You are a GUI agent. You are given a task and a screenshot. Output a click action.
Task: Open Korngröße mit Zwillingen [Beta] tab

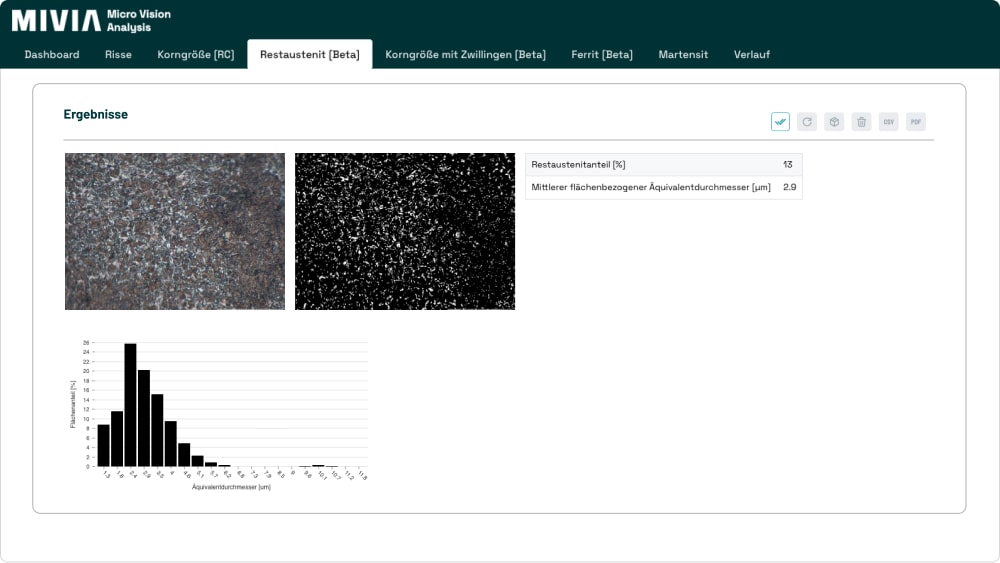tap(465, 55)
